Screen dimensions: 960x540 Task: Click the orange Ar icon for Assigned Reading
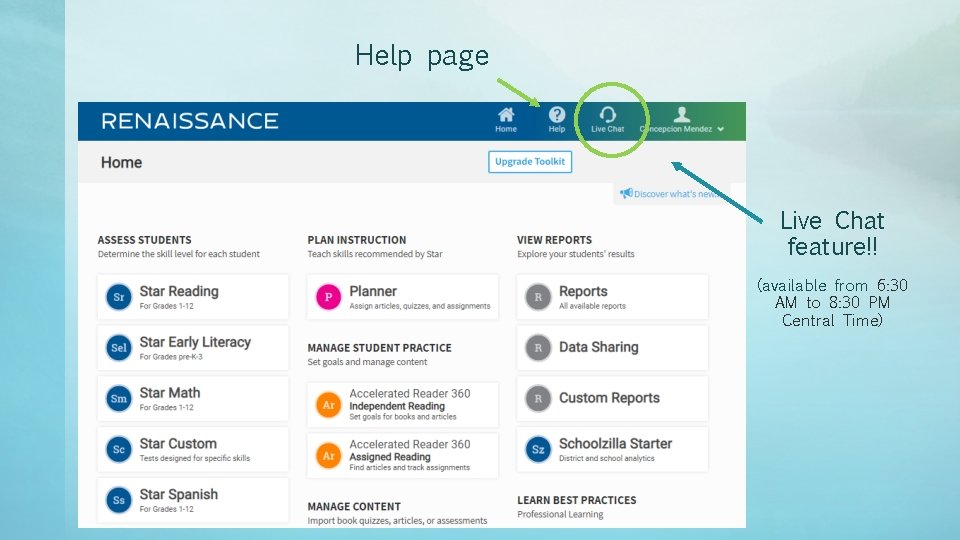[x=329, y=456]
